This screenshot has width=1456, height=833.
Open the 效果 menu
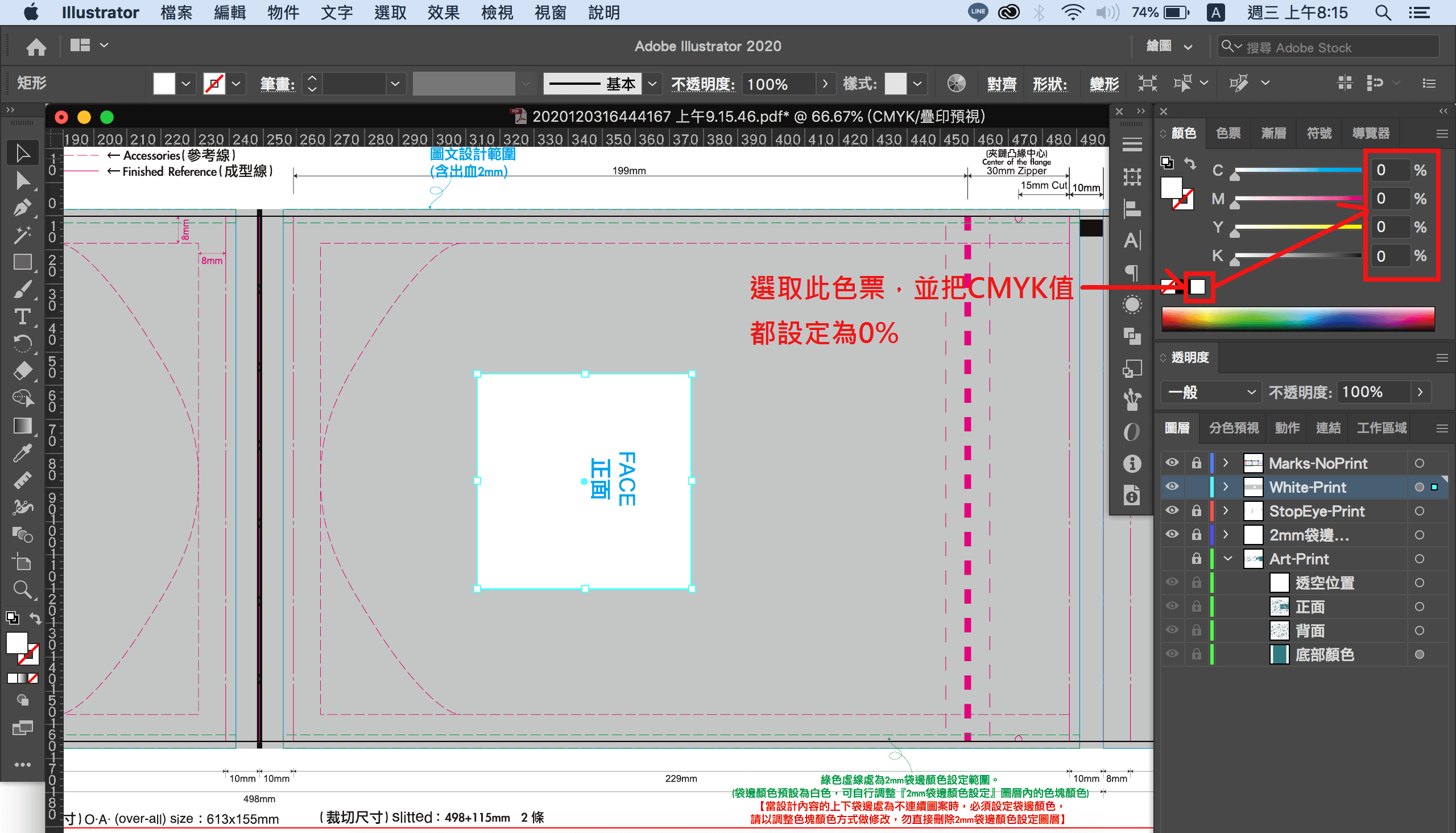click(x=443, y=13)
